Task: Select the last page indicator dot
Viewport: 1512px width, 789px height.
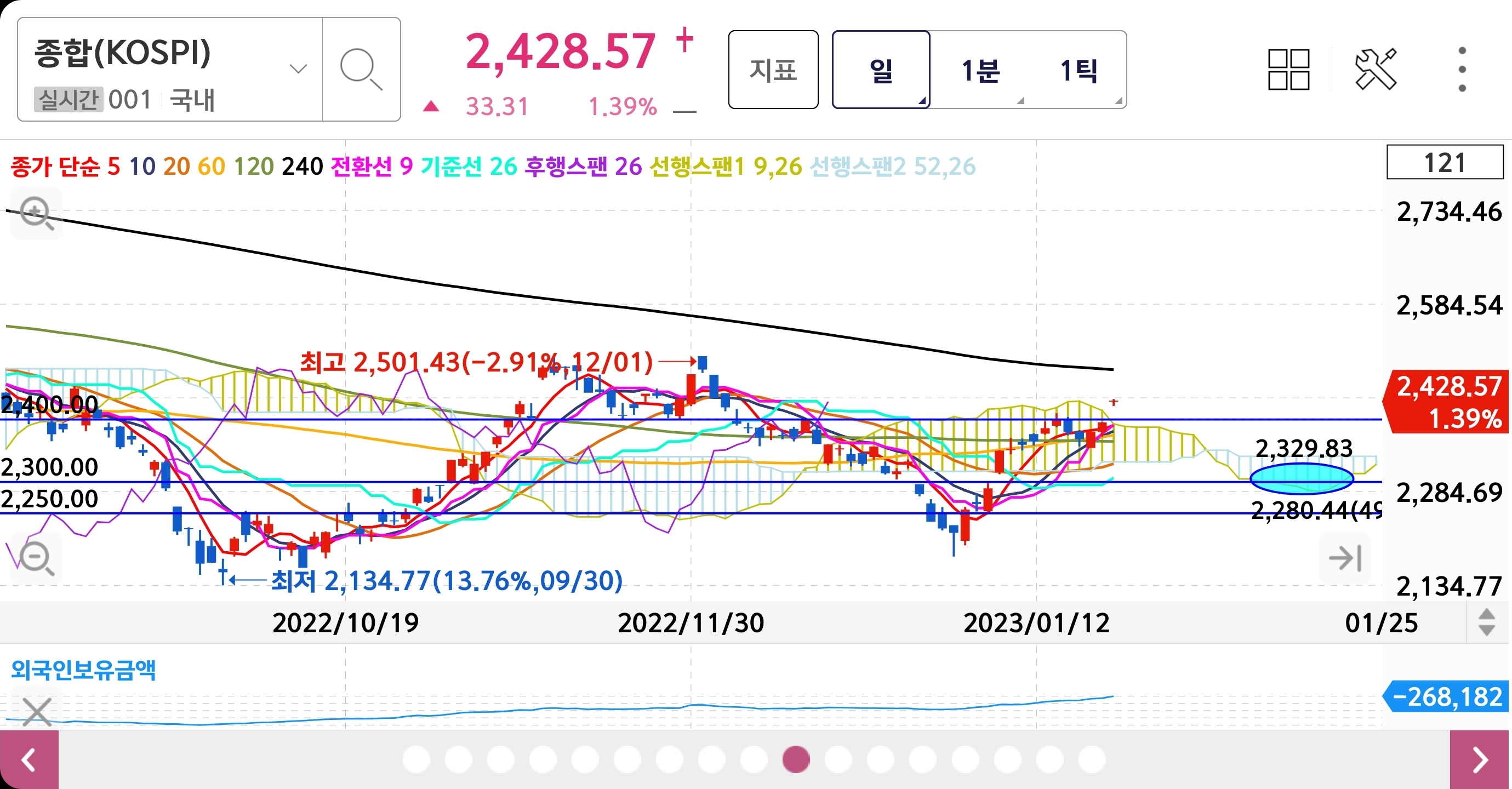Action: pyautogui.click(x=1092, y=759)
